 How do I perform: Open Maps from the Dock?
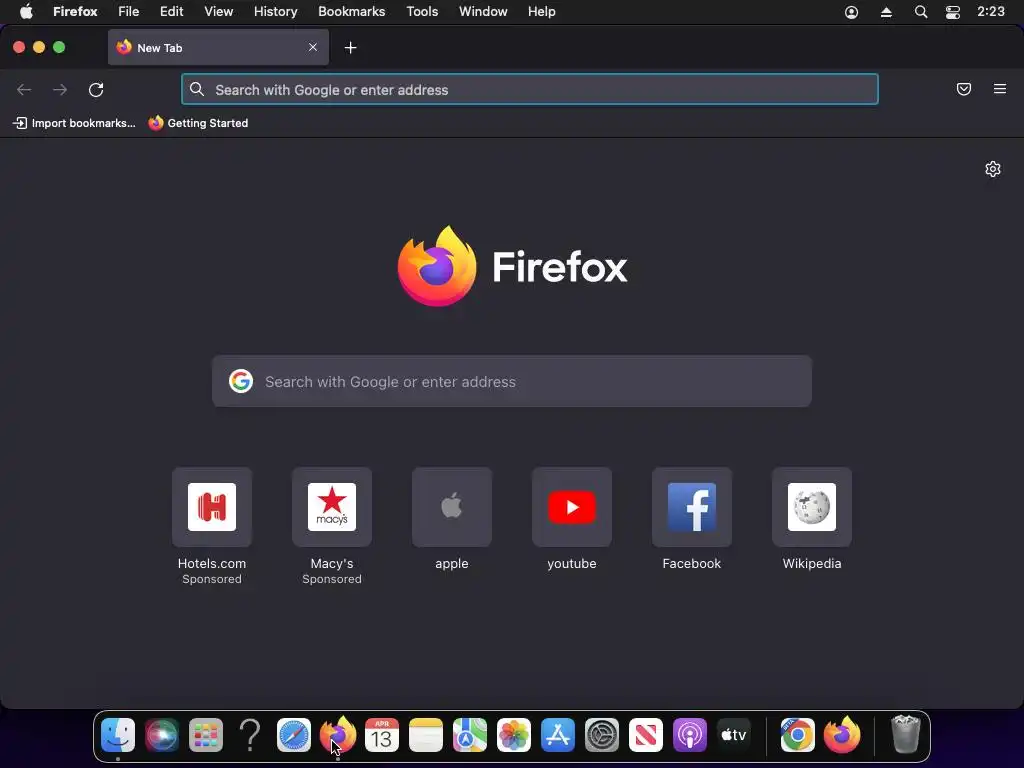(470, 735)
